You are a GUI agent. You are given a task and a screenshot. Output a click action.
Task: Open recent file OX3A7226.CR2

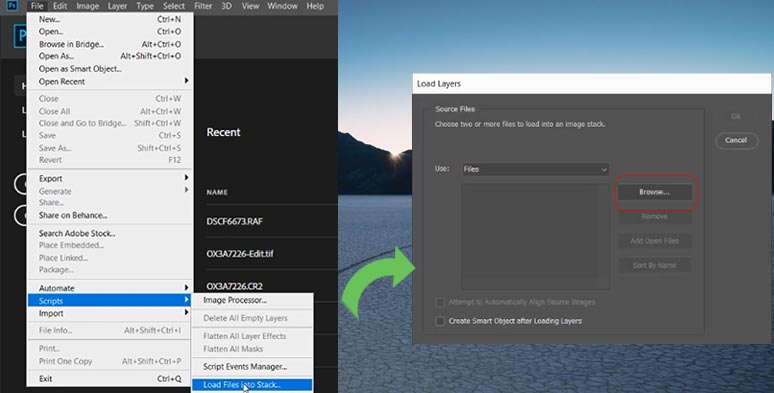[x=234, y=286]
